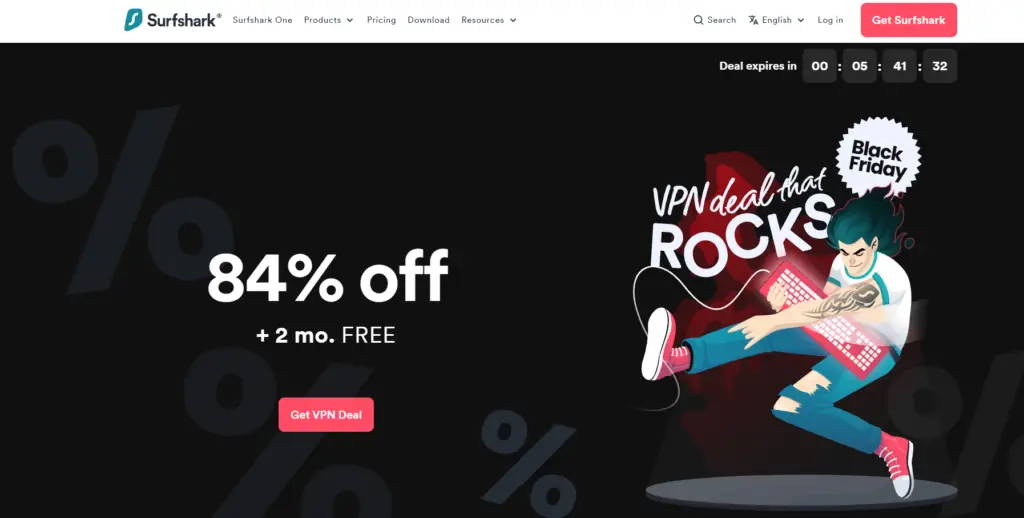Screen dimensions: 1024x518
Task: Expand the Resources dropdown chevron
Action: pyautogui.click(x=513, y=20)
